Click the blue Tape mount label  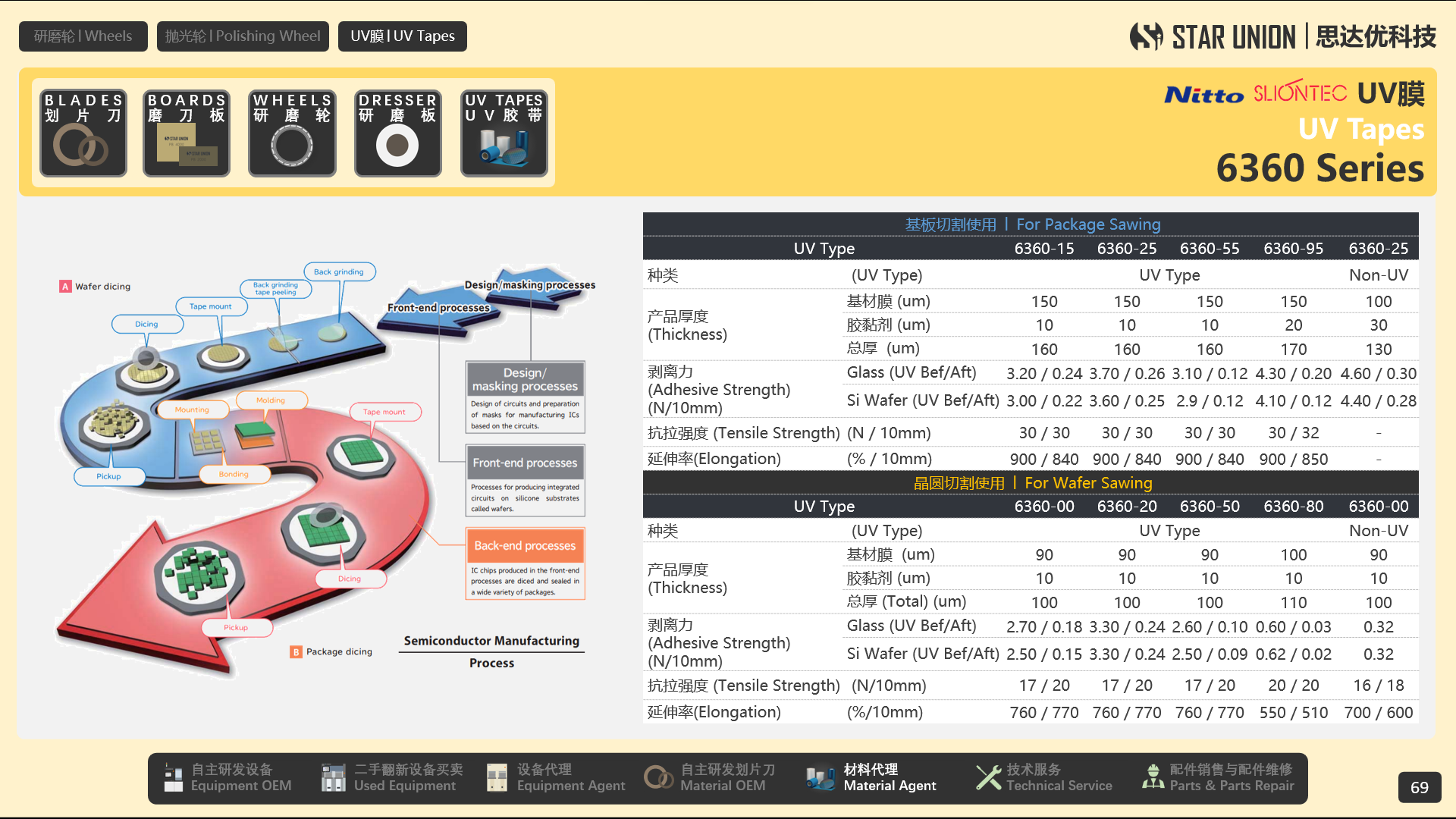pos(211,306)
